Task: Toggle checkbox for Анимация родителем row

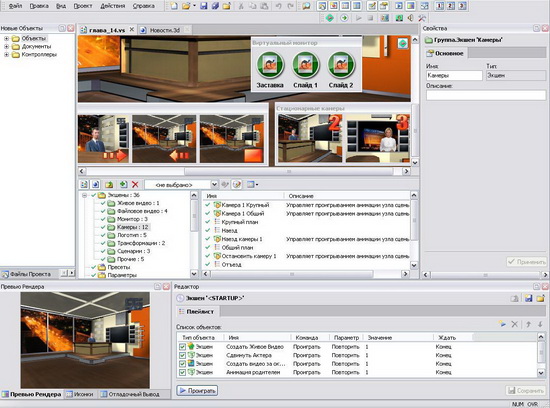Action: (182, 373)
